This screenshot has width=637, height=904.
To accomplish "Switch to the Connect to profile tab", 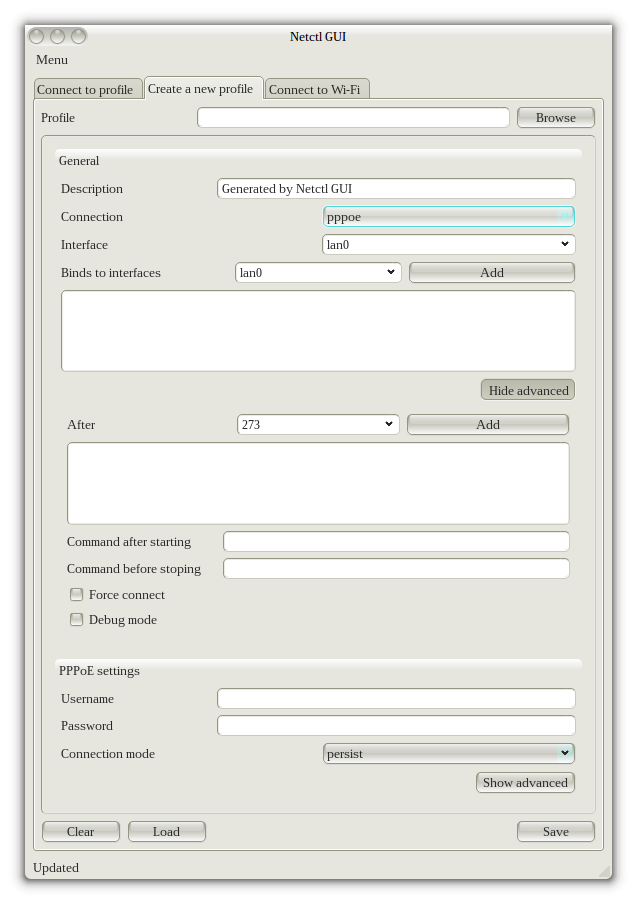I will pyautogui.click(x=85, y=90).
